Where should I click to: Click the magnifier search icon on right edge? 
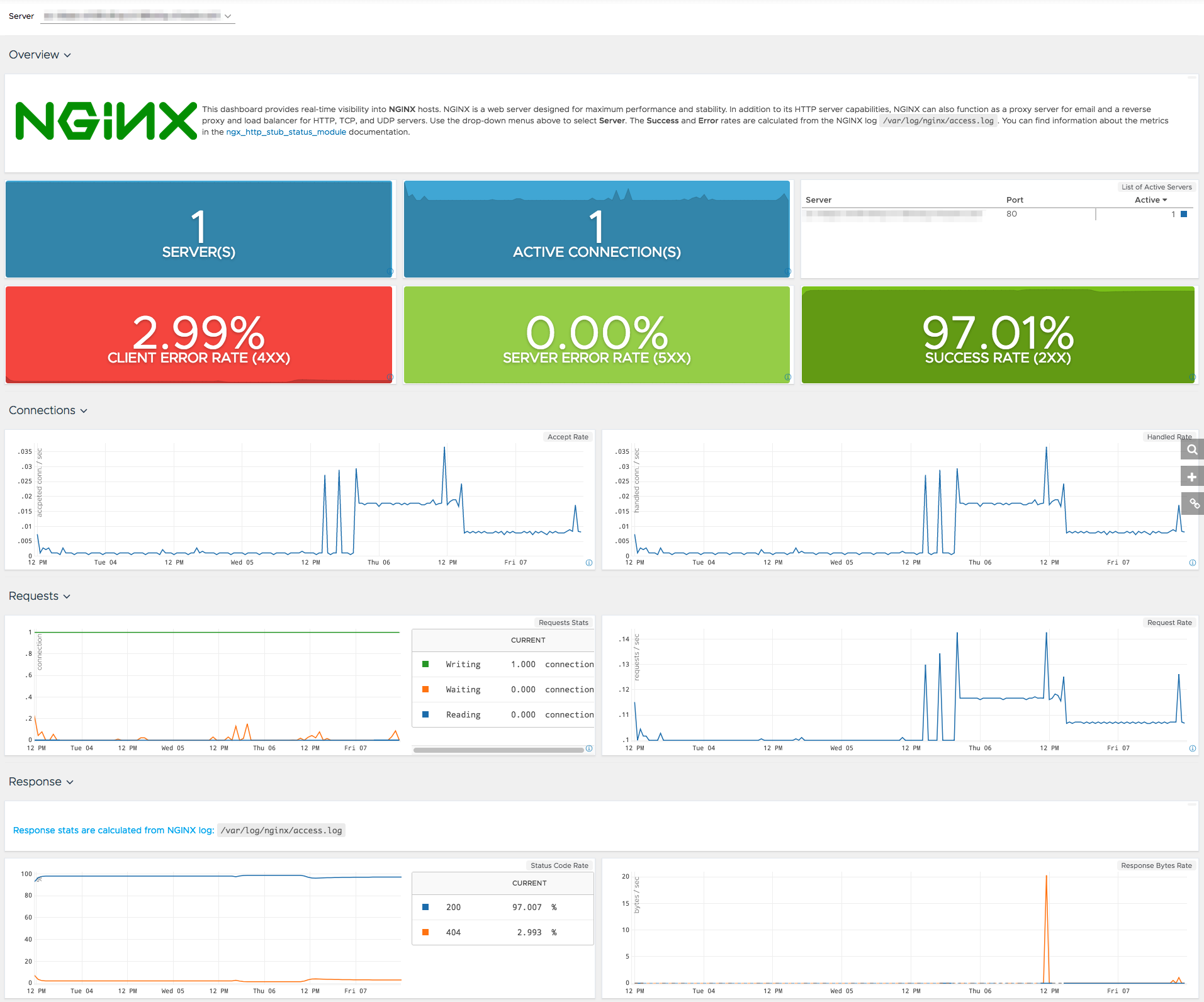(1192, 450)
